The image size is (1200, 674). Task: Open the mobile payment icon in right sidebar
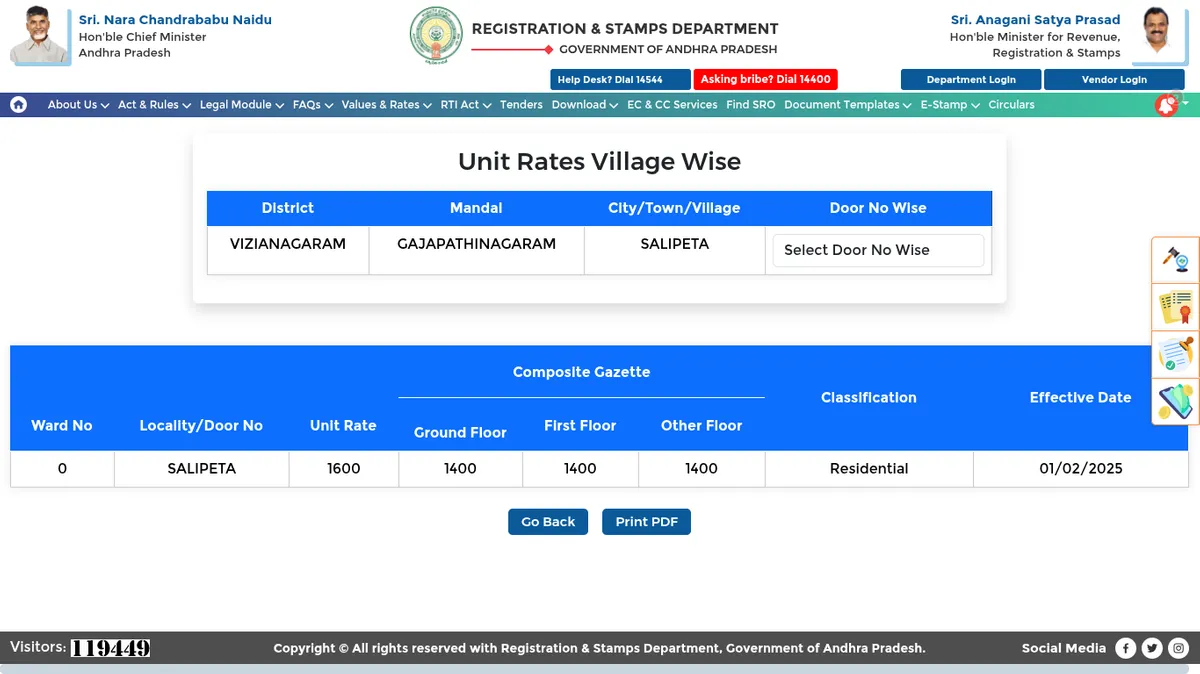[1175, 401]
